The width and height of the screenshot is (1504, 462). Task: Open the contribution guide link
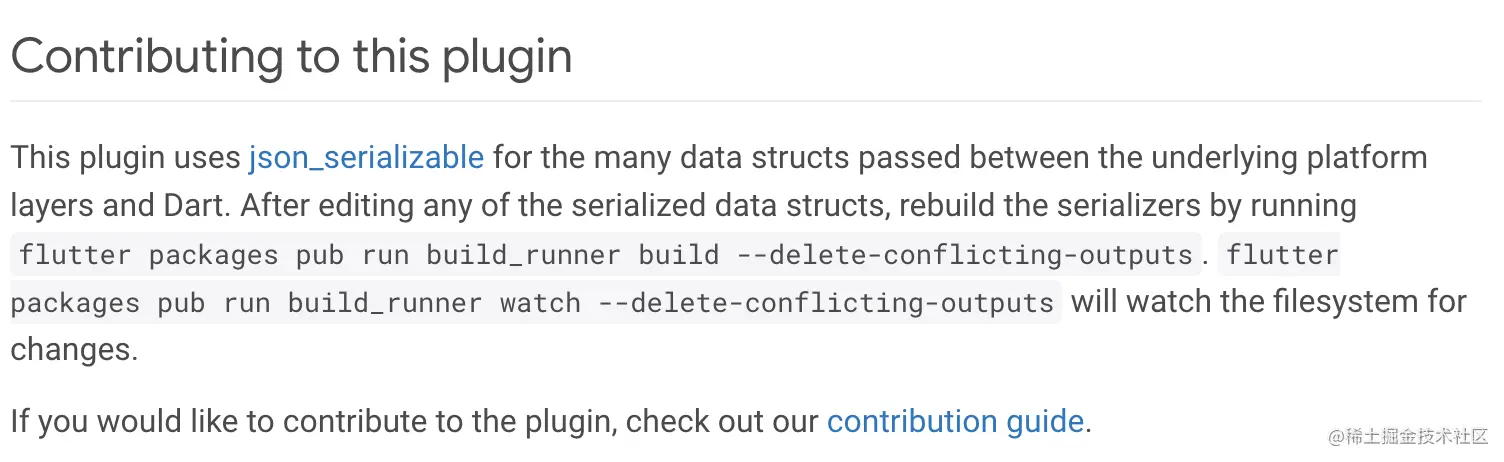[x=955, y=421]
